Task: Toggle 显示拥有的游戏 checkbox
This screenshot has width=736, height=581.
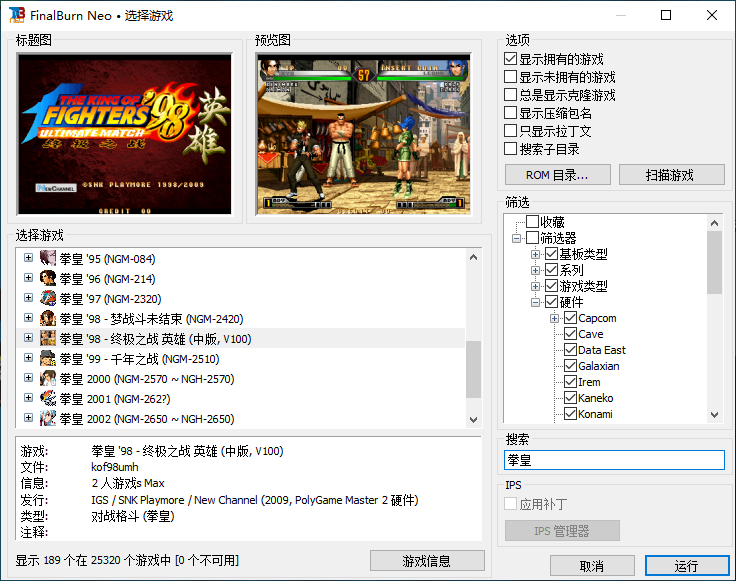Action: [510, 59]
